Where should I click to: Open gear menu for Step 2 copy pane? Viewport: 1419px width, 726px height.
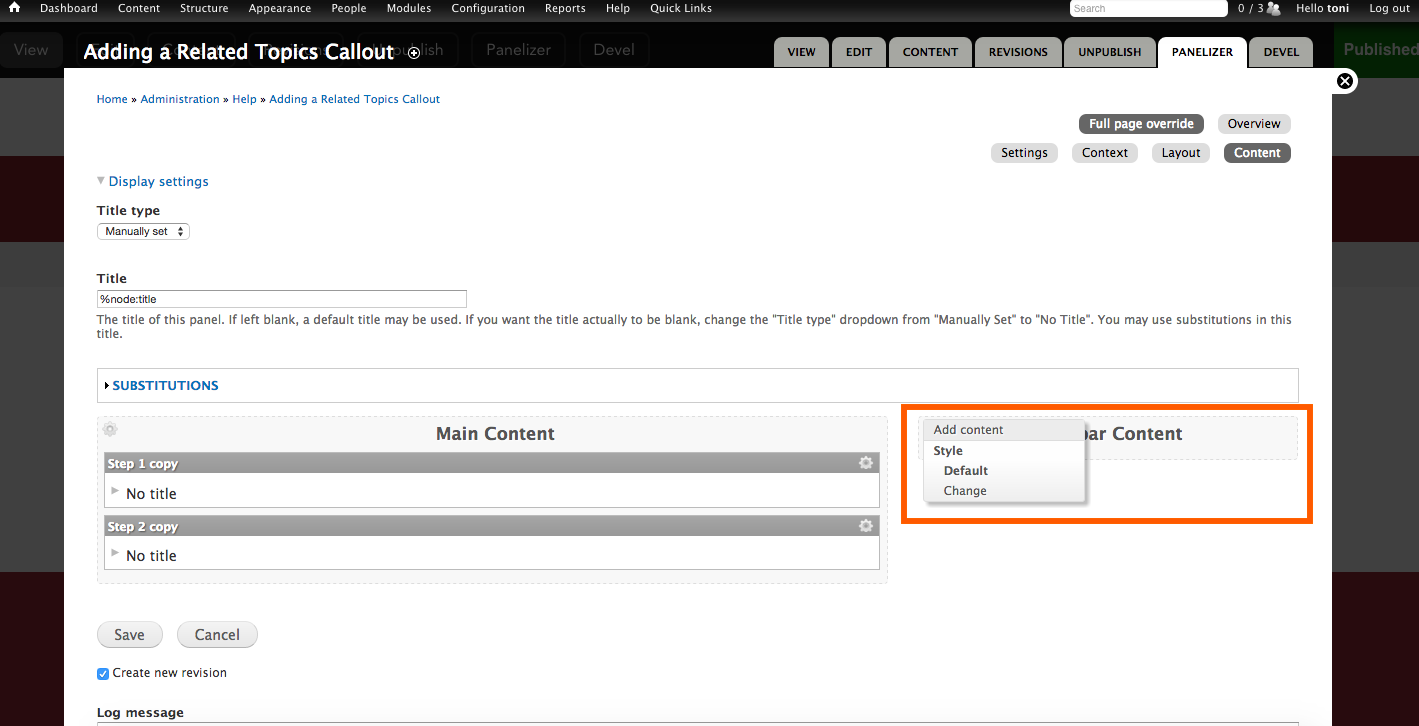[866, 526]
